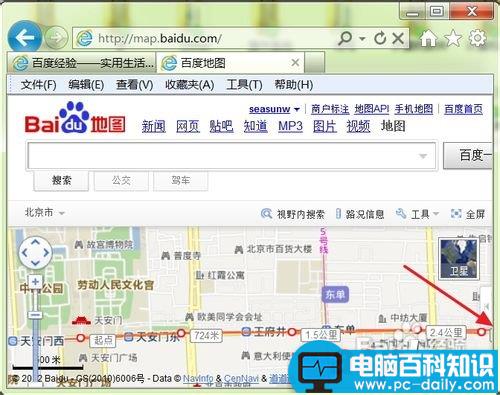Zoom out with the minus button
500x395 pixels.
click(34, 314)
